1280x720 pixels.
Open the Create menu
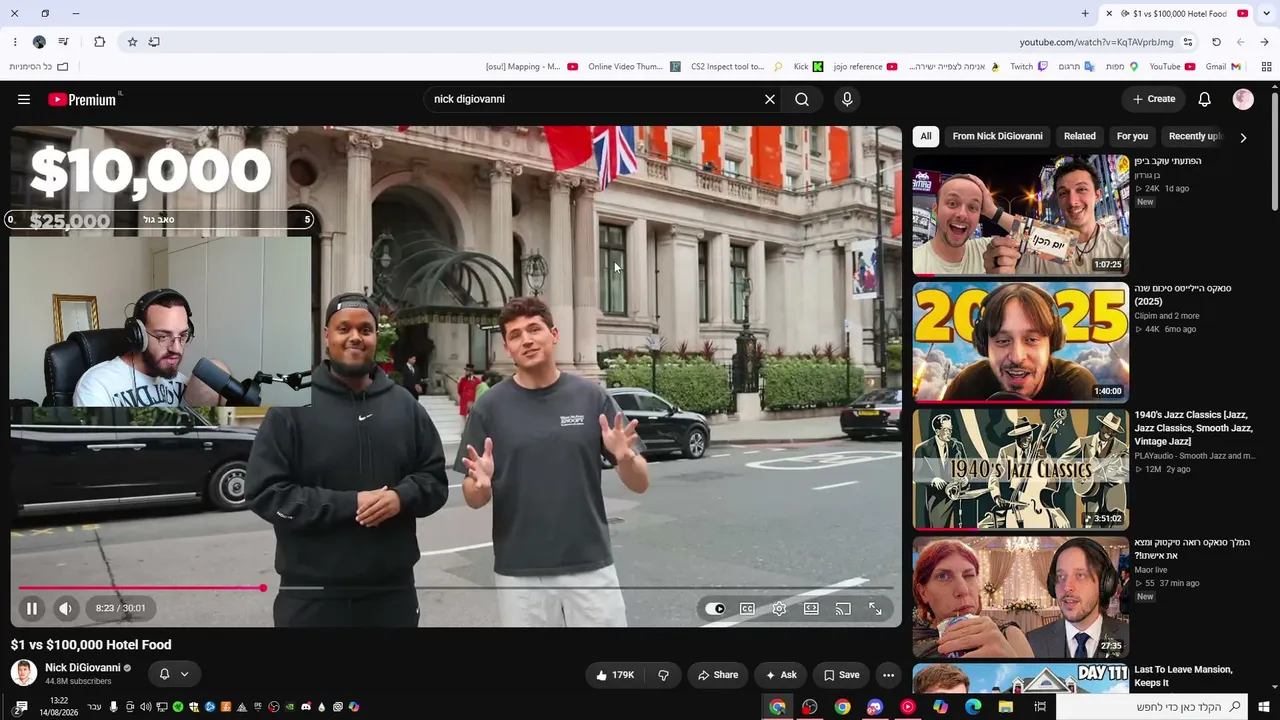click(1154, 99)
